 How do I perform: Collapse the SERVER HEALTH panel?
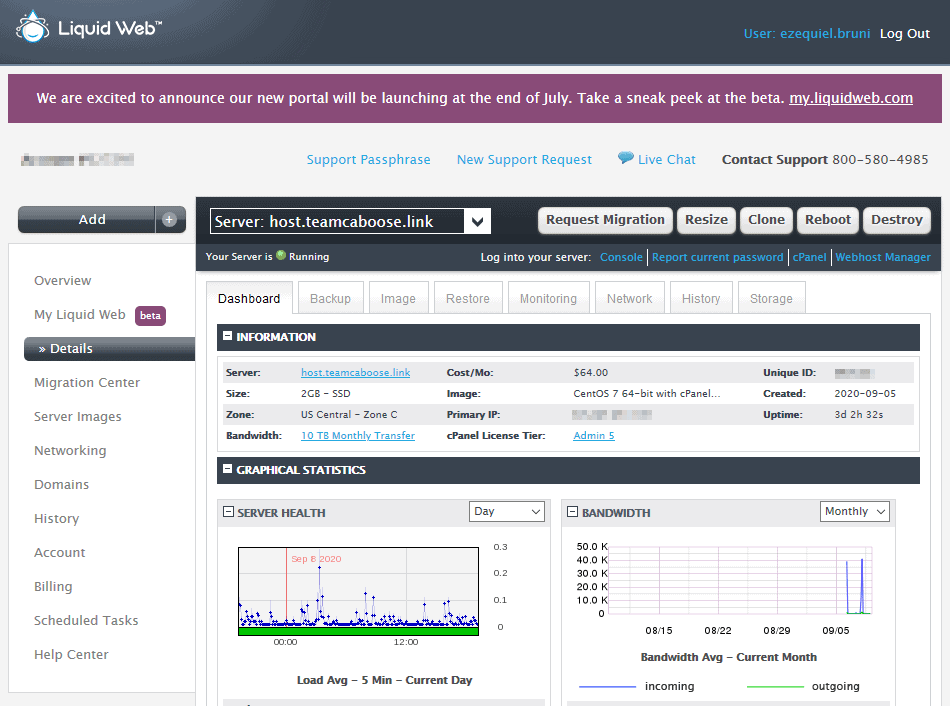[228, 511]
